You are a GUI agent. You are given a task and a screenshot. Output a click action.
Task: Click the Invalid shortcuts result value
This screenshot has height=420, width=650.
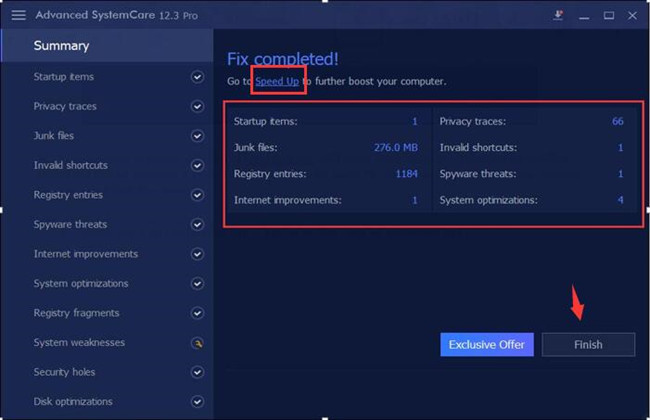621,148
